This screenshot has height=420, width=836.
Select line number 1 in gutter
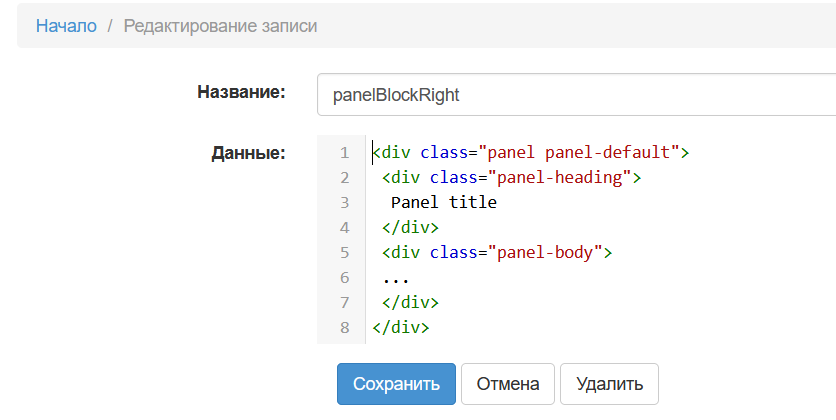pos(345,153)
